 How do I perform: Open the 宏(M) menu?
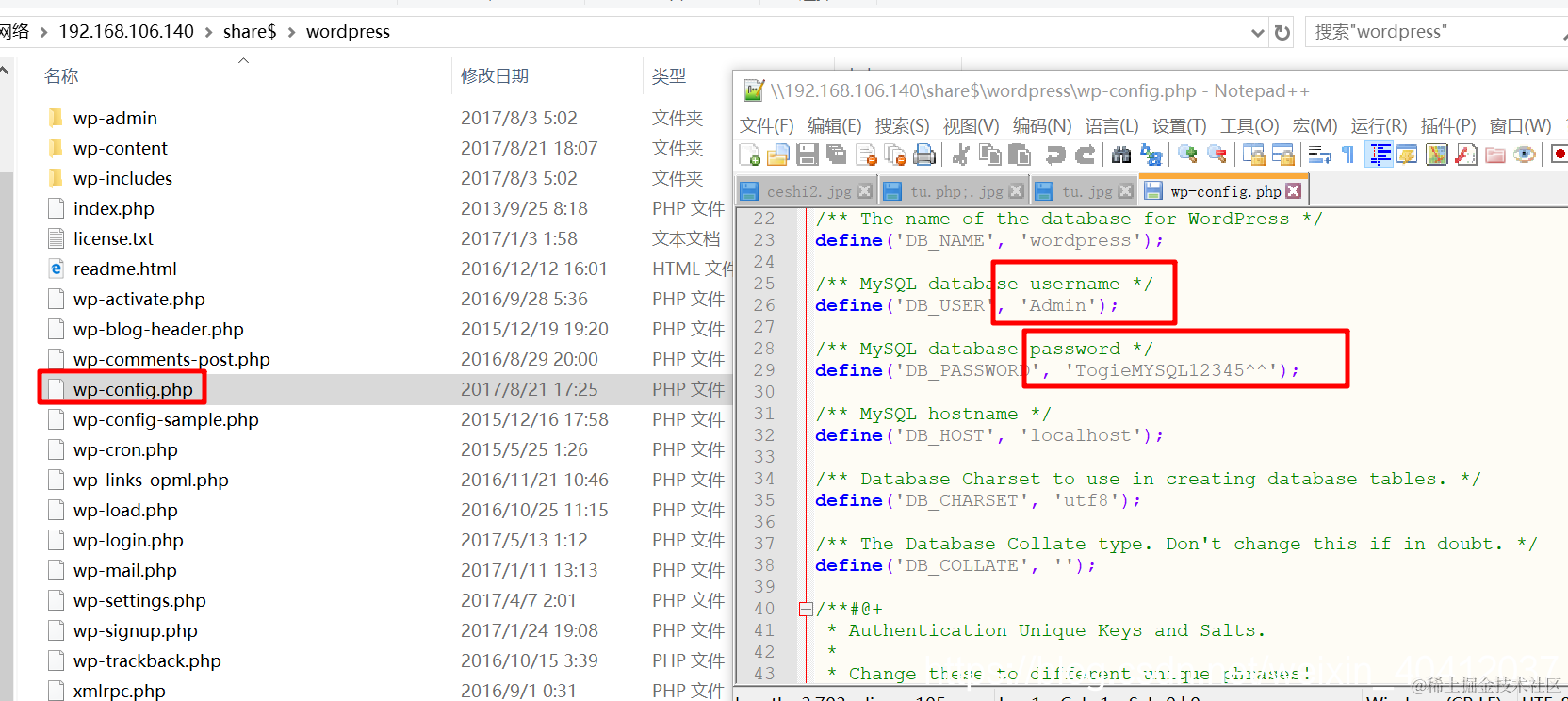1315,125
